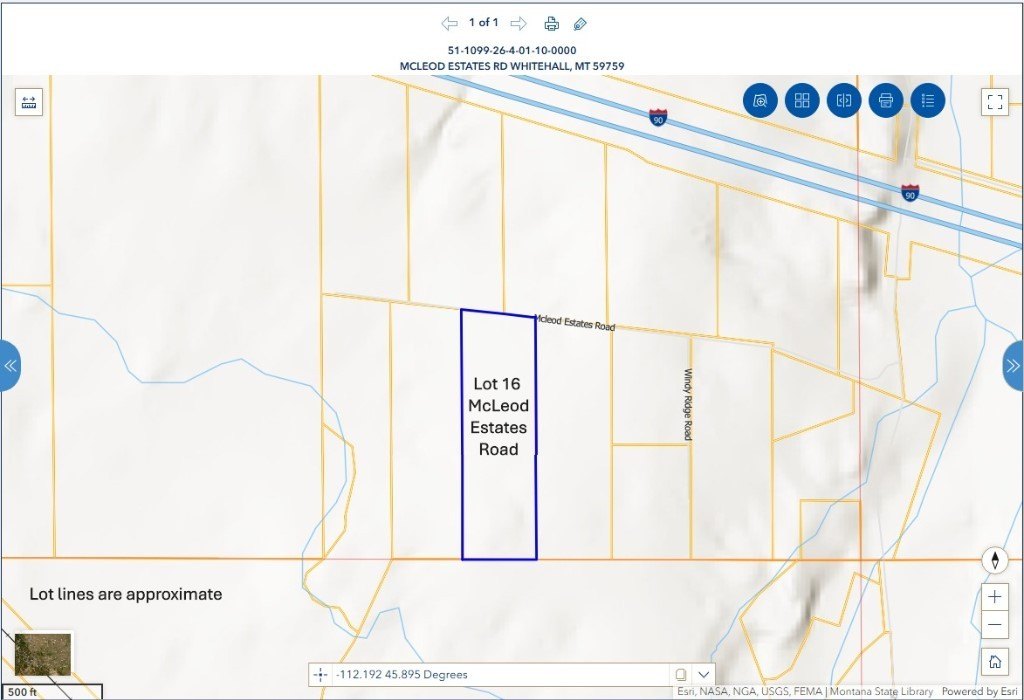Reset map to home extent
The image size is (1024, 700).
coord(995,661)
